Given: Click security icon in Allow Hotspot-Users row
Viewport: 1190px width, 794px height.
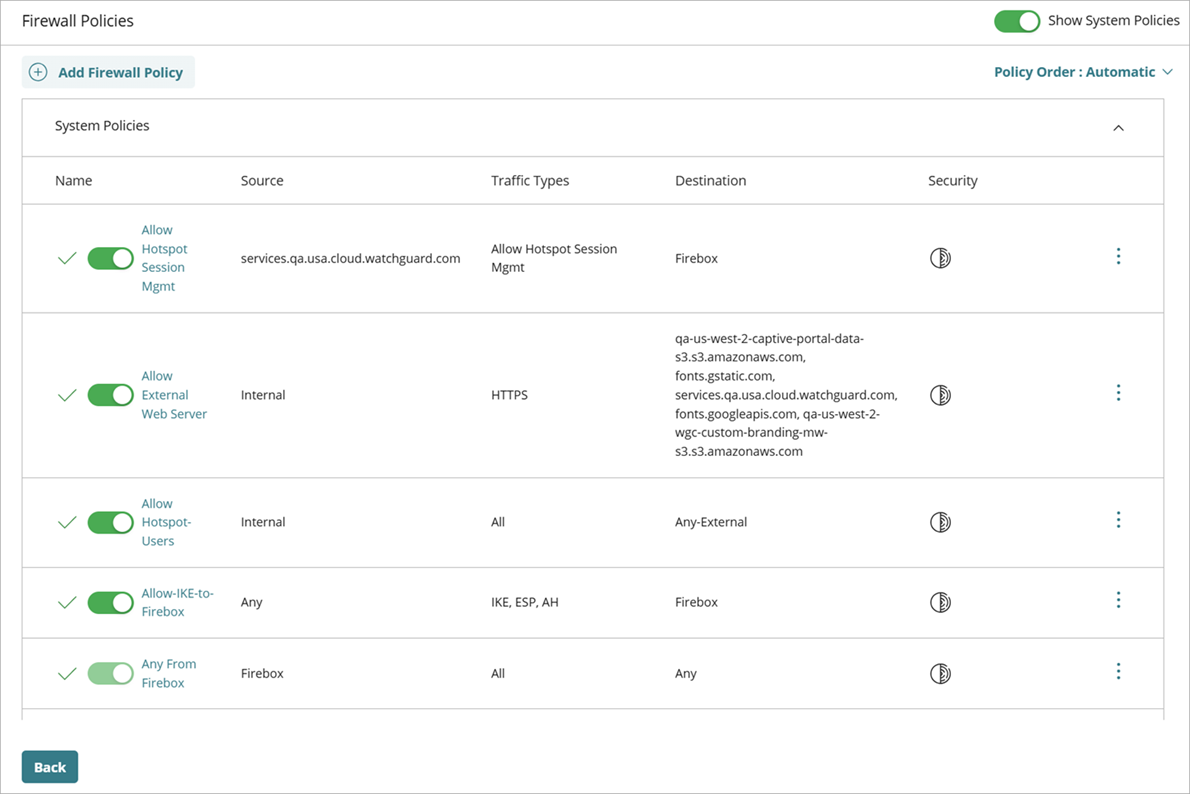Looking at the screenshot, I should click(940, 522).
